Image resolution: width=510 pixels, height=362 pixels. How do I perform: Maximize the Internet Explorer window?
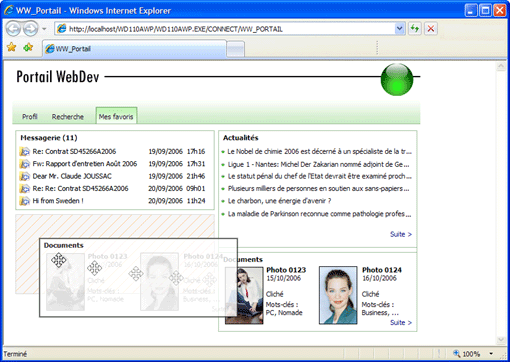(x=485, y=11)
